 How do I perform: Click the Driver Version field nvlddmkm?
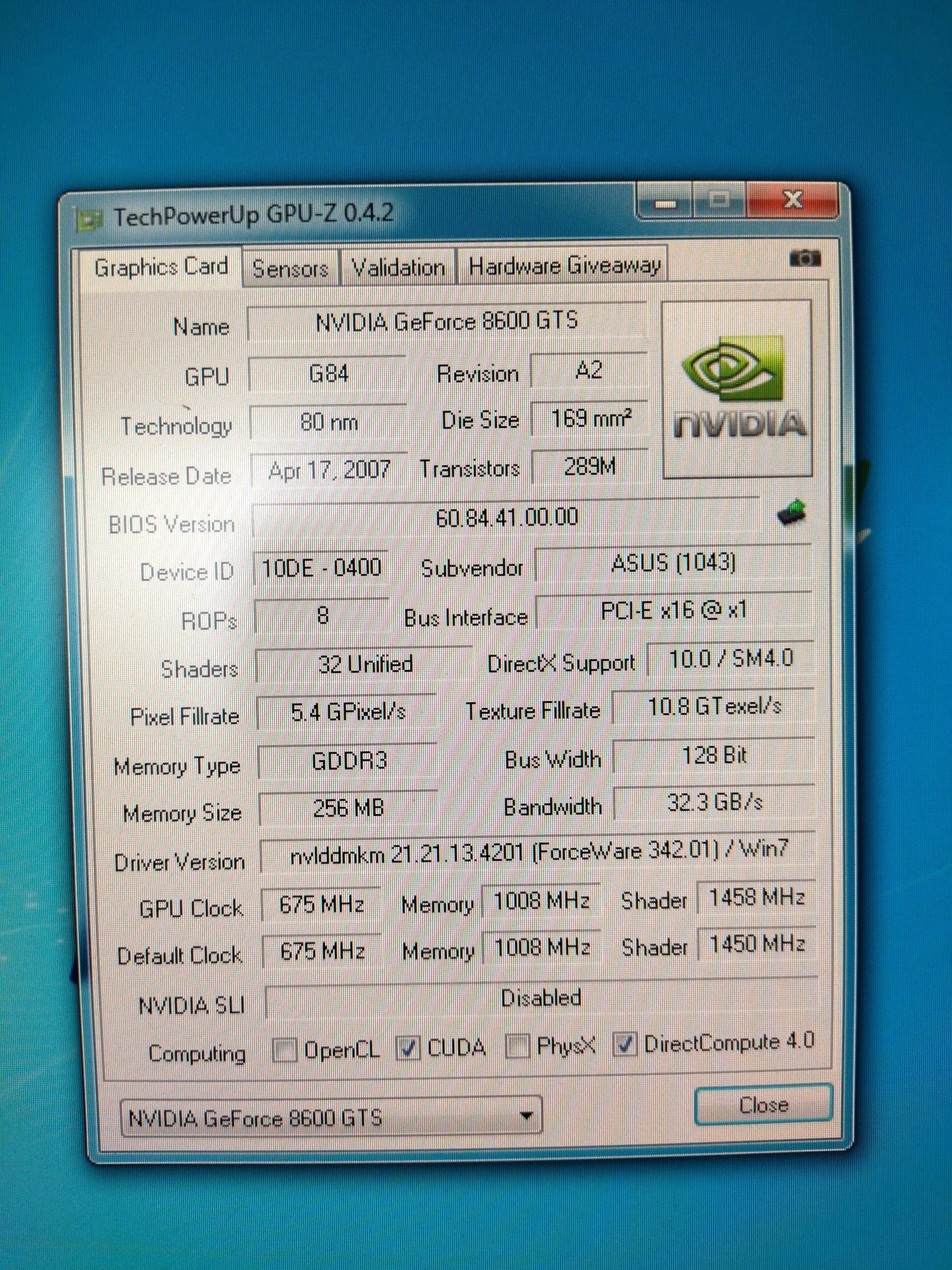pyautogui.click(x=538, y=853)
